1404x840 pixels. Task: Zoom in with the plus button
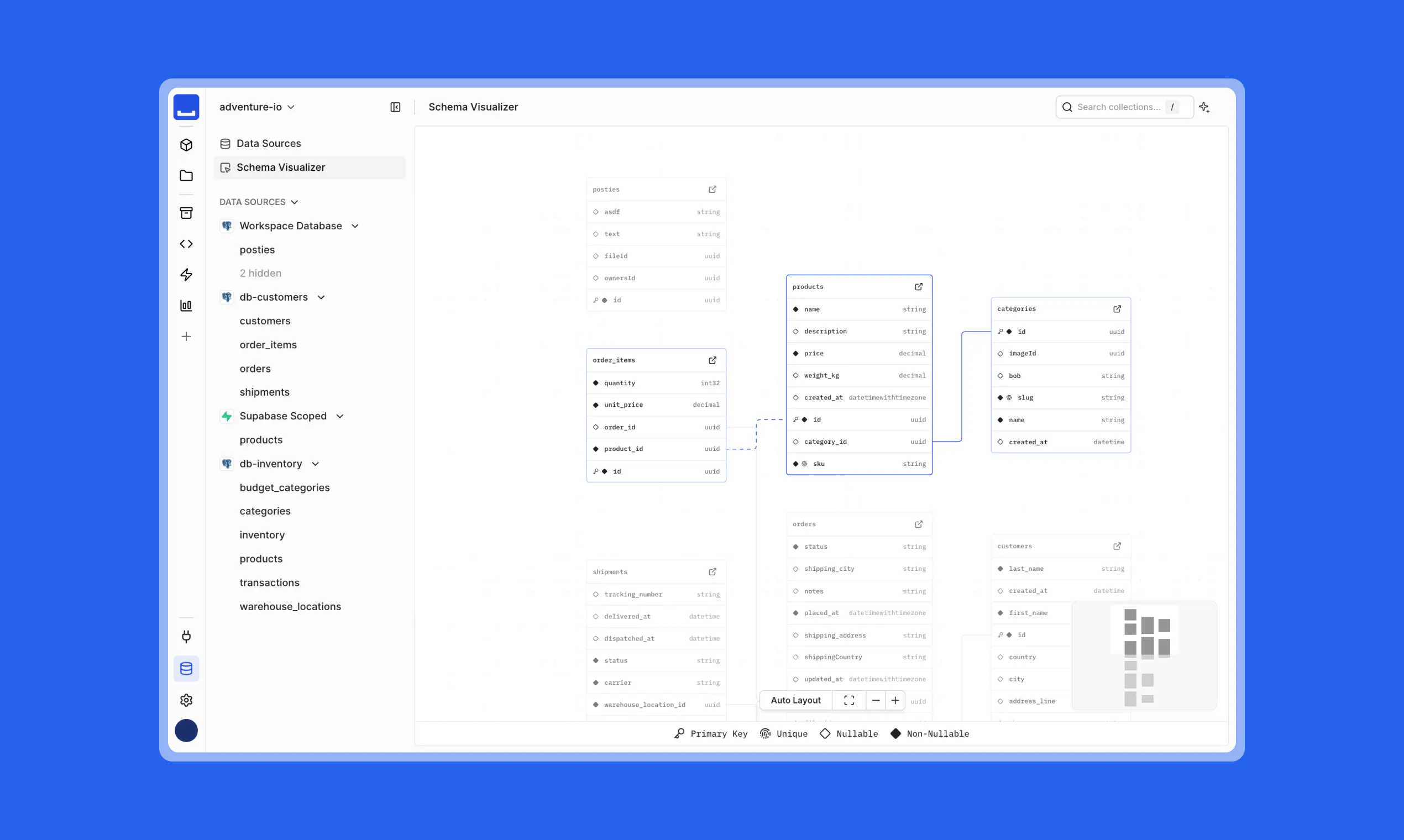click(895, 700)
